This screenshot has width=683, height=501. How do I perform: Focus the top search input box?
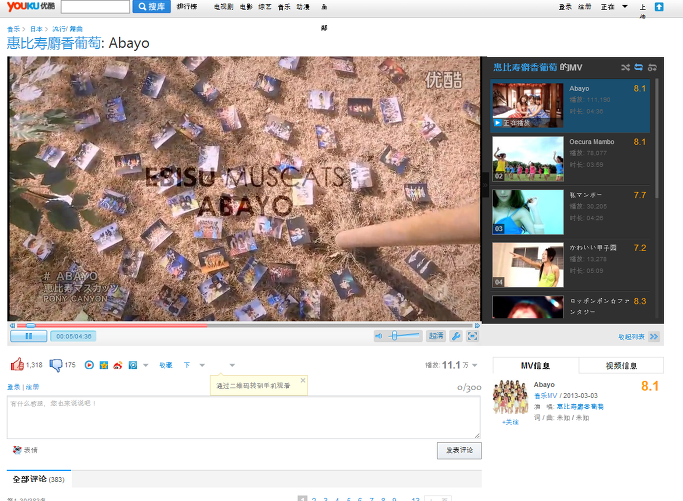(95, 7)
